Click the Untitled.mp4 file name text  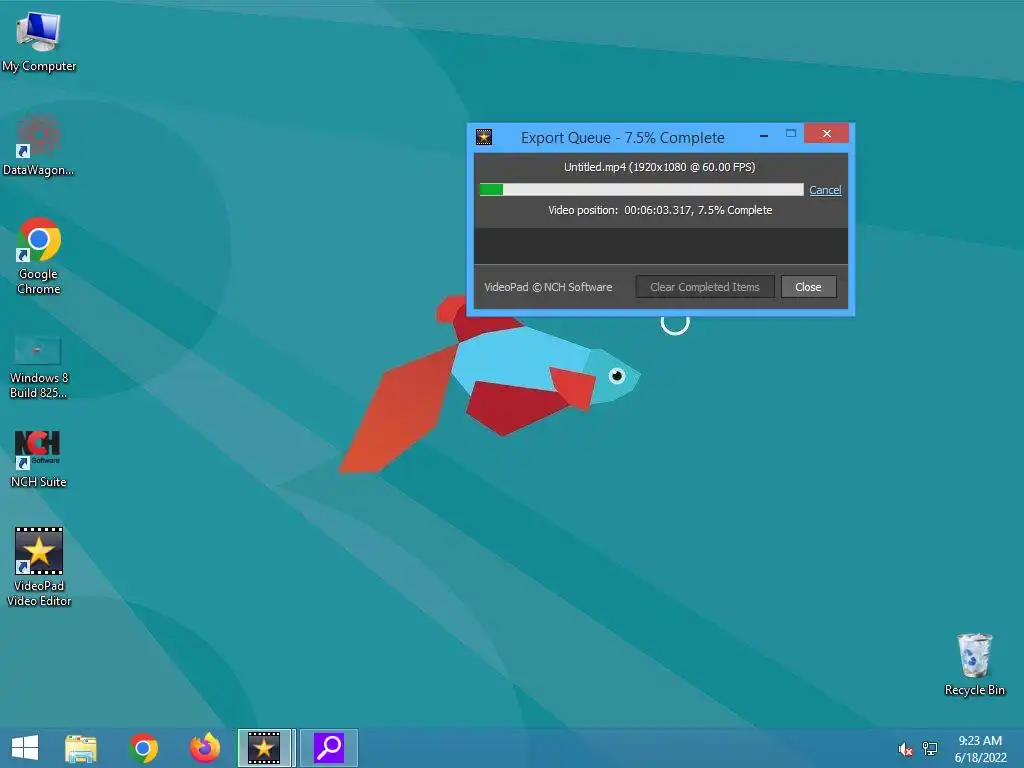pos(660,167)
